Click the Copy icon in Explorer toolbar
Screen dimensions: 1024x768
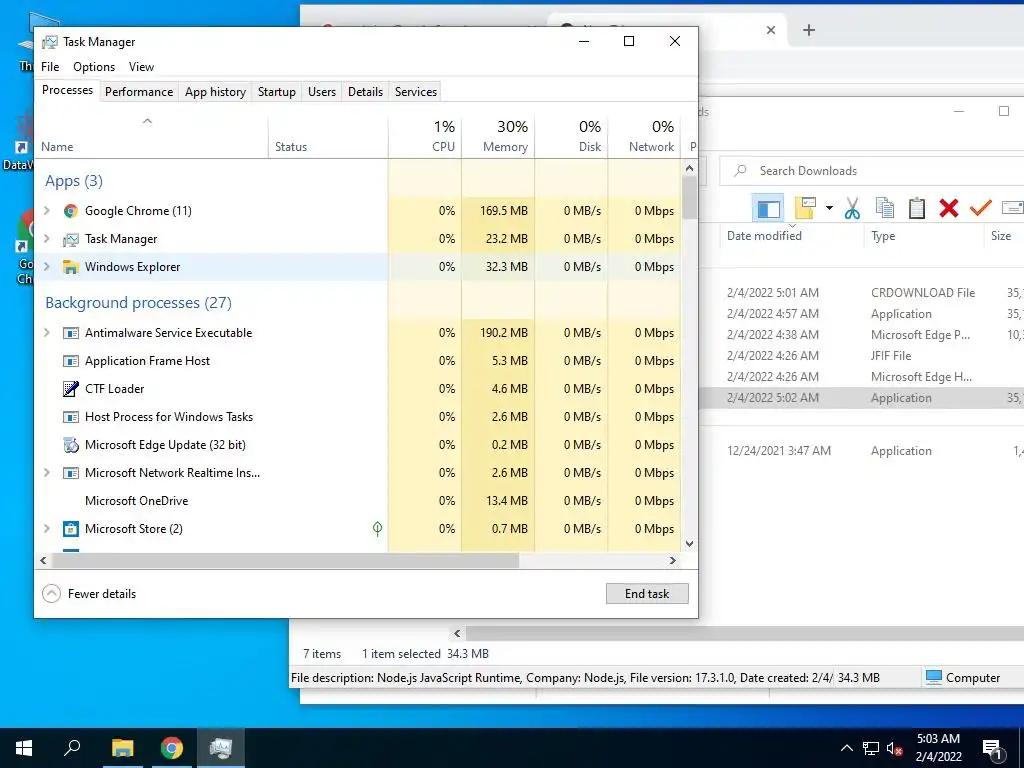(884, 208)
